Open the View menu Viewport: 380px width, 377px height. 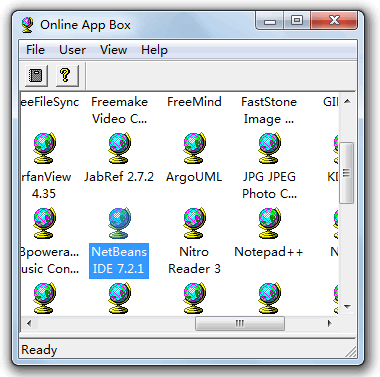click(113, 50)
